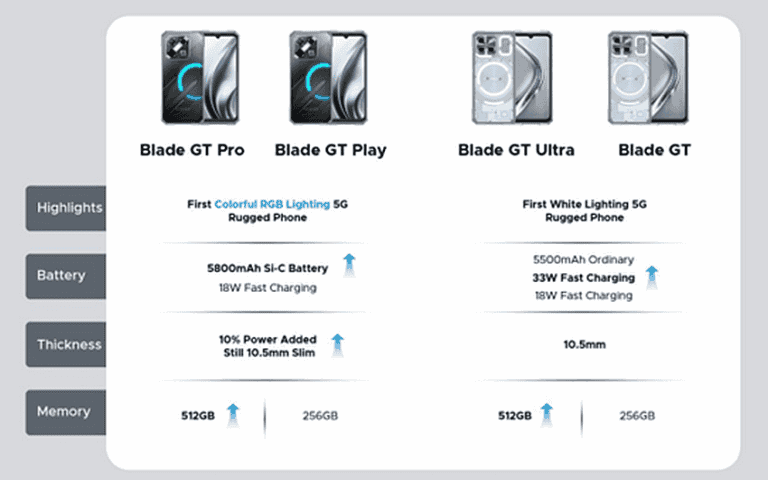Select the Highlights row tab
Screen dimensions: 768x480
[66, 208]
